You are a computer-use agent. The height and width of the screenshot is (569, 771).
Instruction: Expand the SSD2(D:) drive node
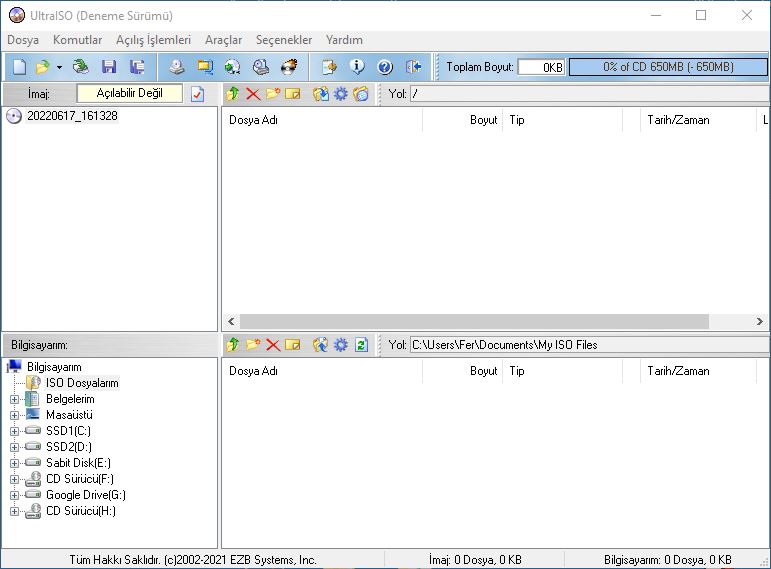click(x=14, y=447)
